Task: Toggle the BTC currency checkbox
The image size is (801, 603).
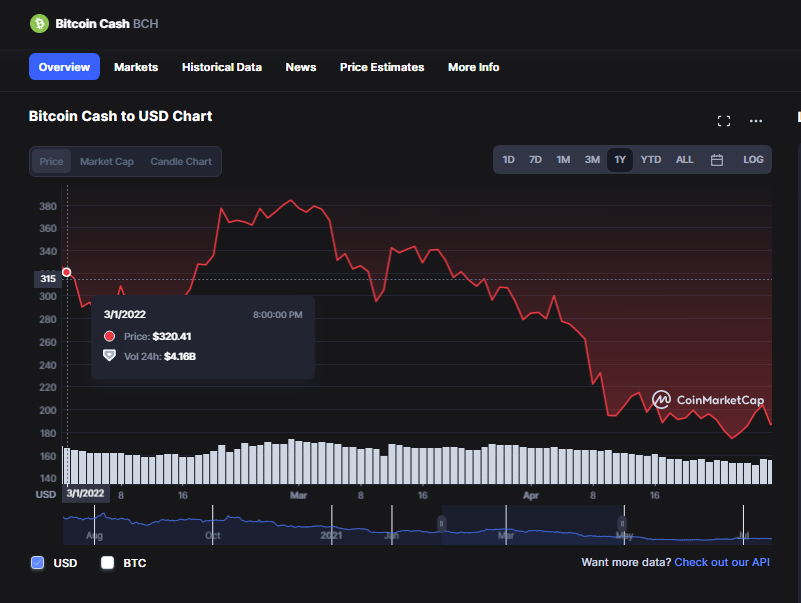Action: click(x=107, y=563)
